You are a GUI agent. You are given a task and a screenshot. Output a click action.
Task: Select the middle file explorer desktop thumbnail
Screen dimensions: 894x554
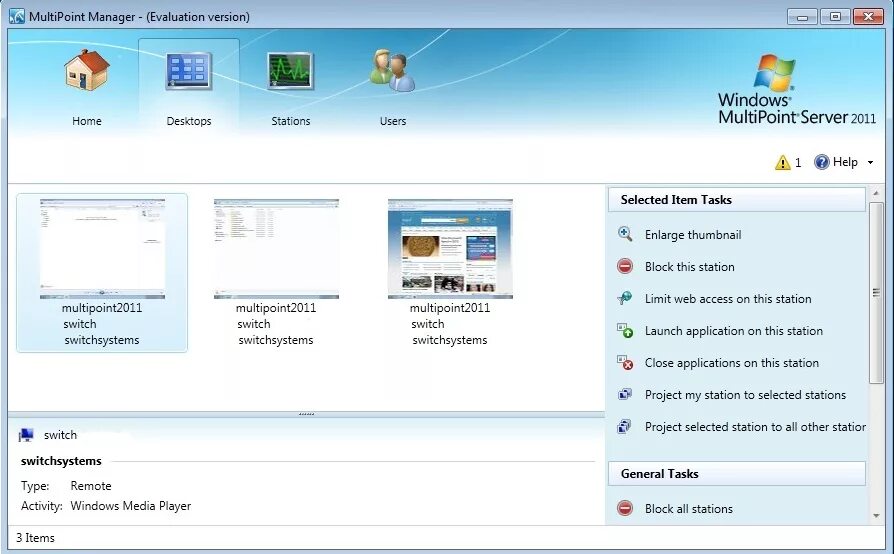(276, 249)
